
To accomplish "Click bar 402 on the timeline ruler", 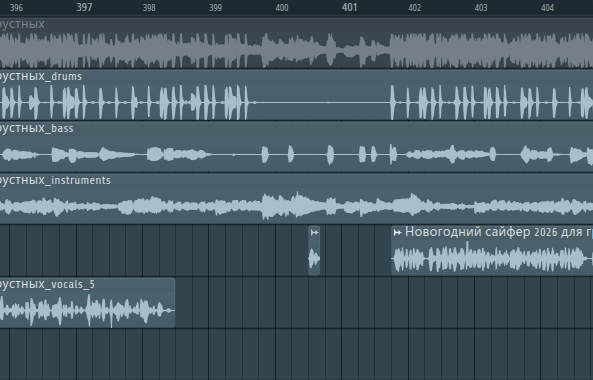I will point(414,8).
